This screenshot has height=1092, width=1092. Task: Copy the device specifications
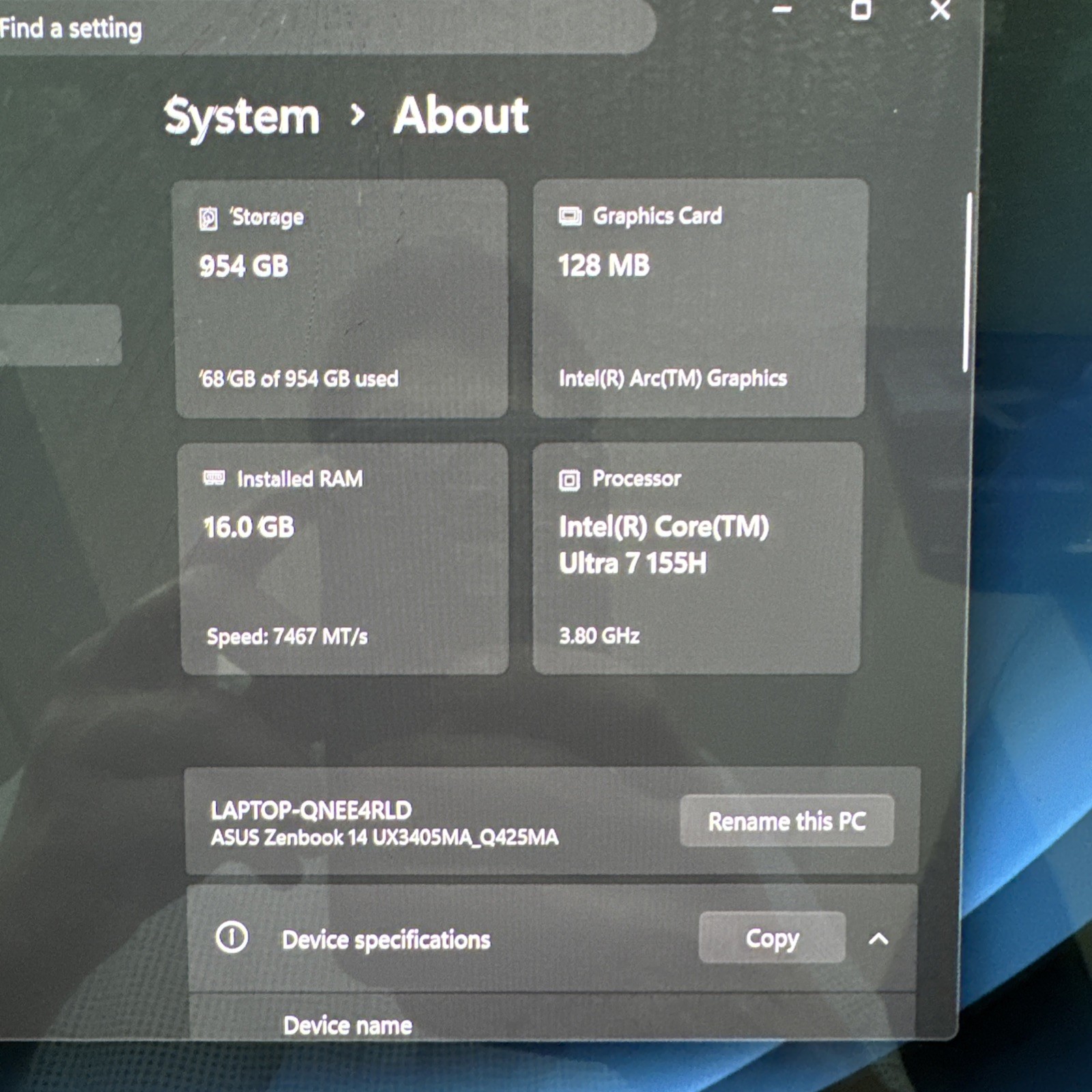(772, 938)
